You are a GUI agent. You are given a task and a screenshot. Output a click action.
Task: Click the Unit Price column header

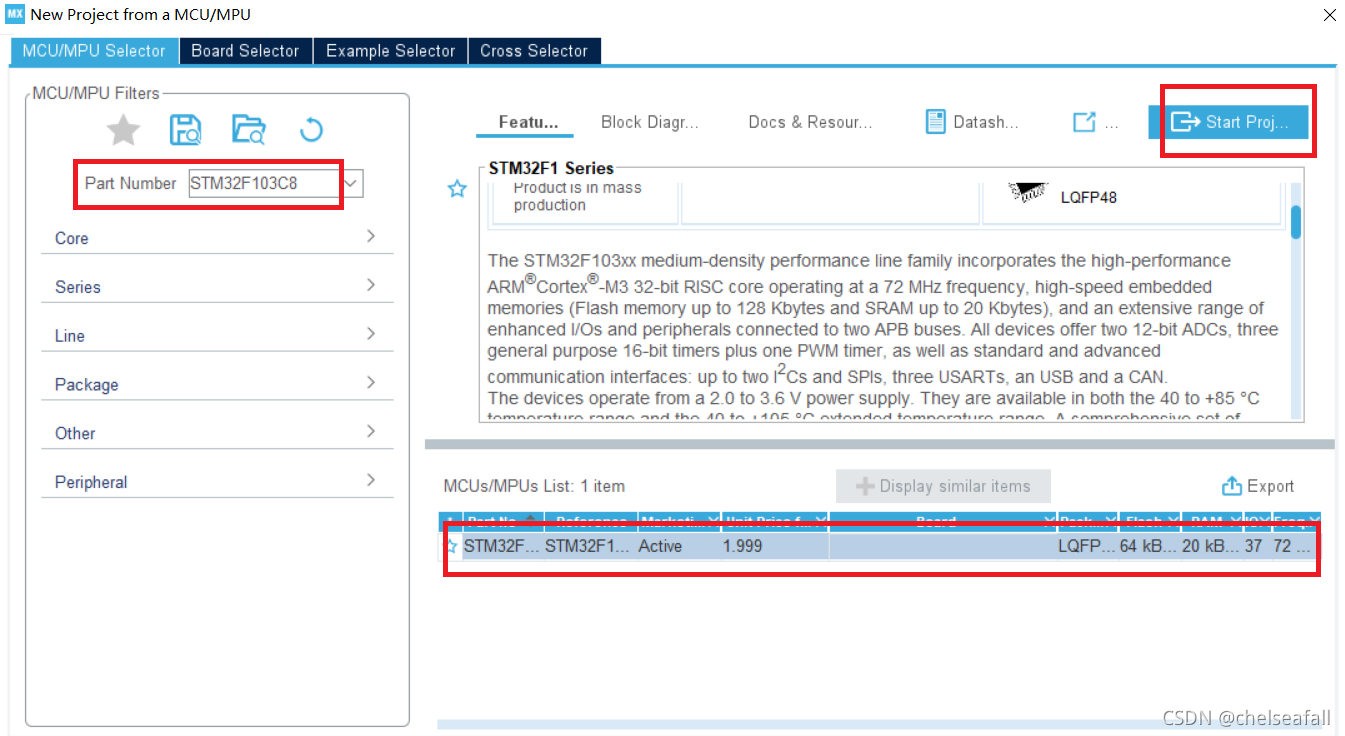point(775,521)
